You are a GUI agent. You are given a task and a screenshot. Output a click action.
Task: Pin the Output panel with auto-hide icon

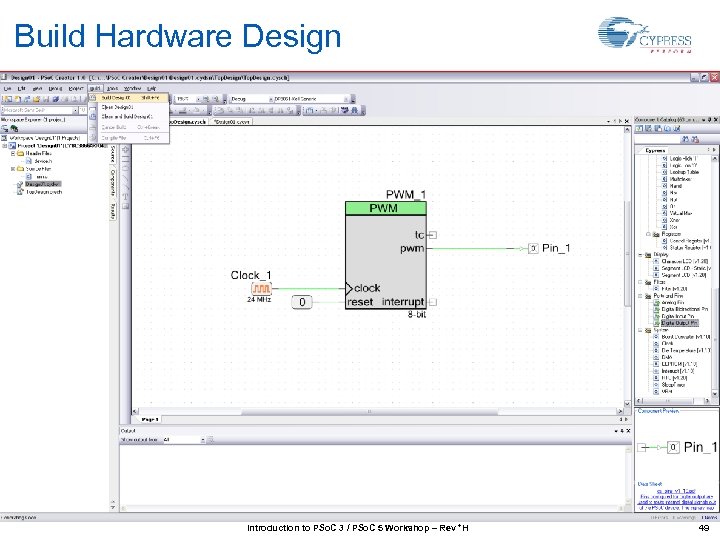click(622, 431)
